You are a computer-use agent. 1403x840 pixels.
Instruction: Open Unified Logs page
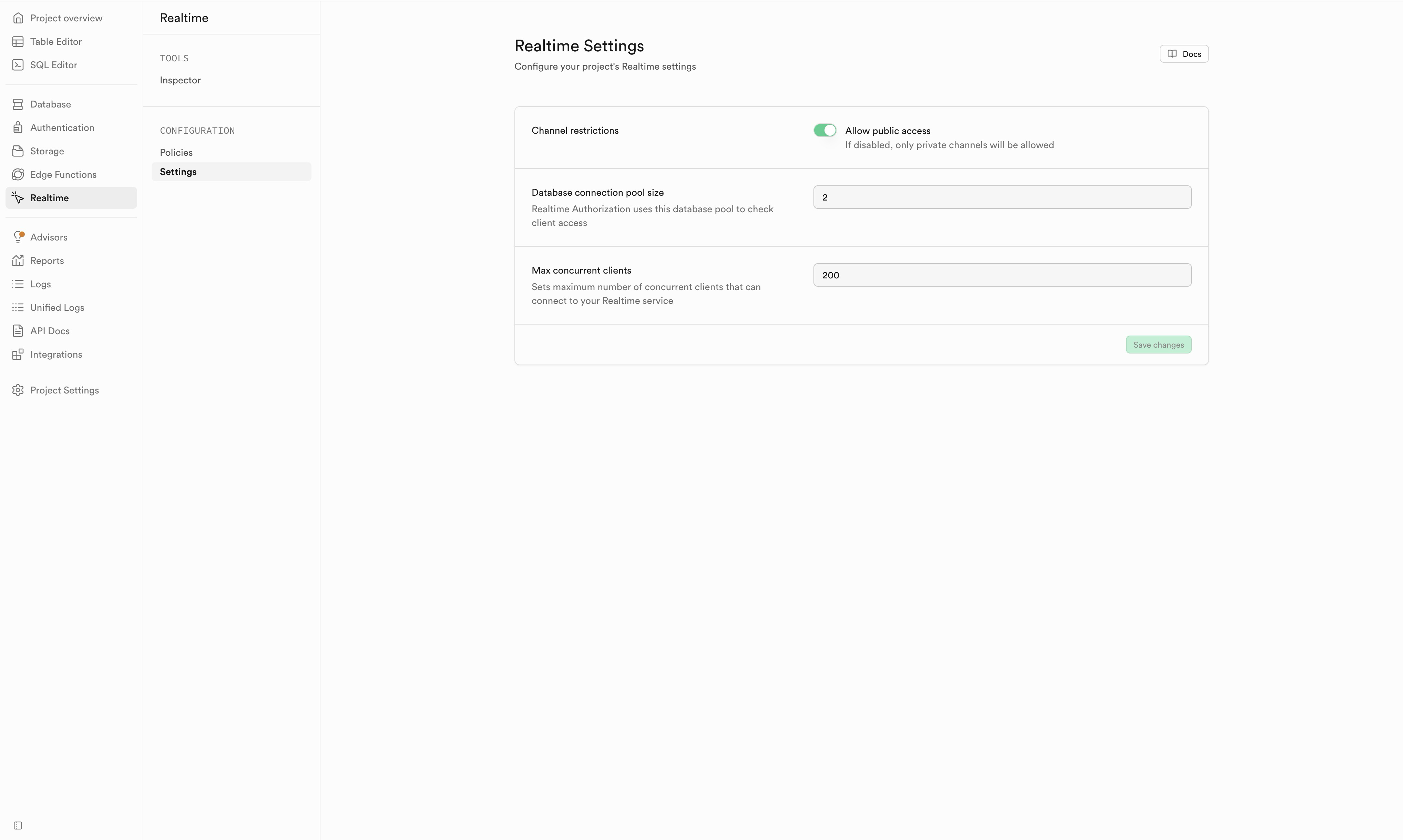(71, 307)
